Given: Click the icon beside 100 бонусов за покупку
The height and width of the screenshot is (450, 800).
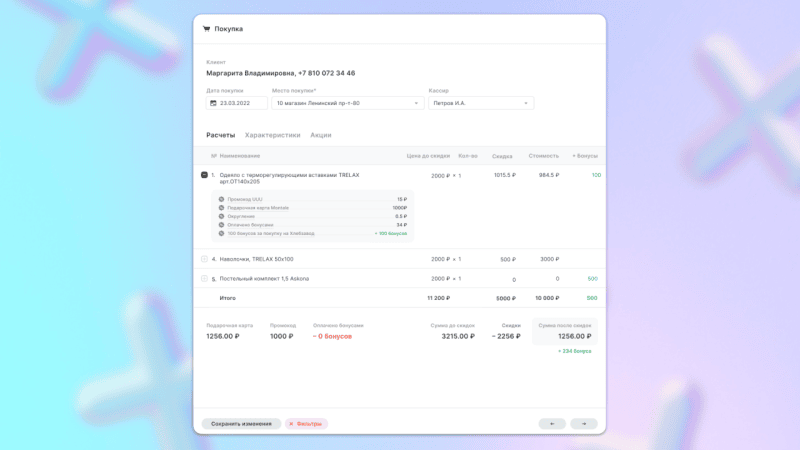Looking at the screenshot, I should 221,233.
